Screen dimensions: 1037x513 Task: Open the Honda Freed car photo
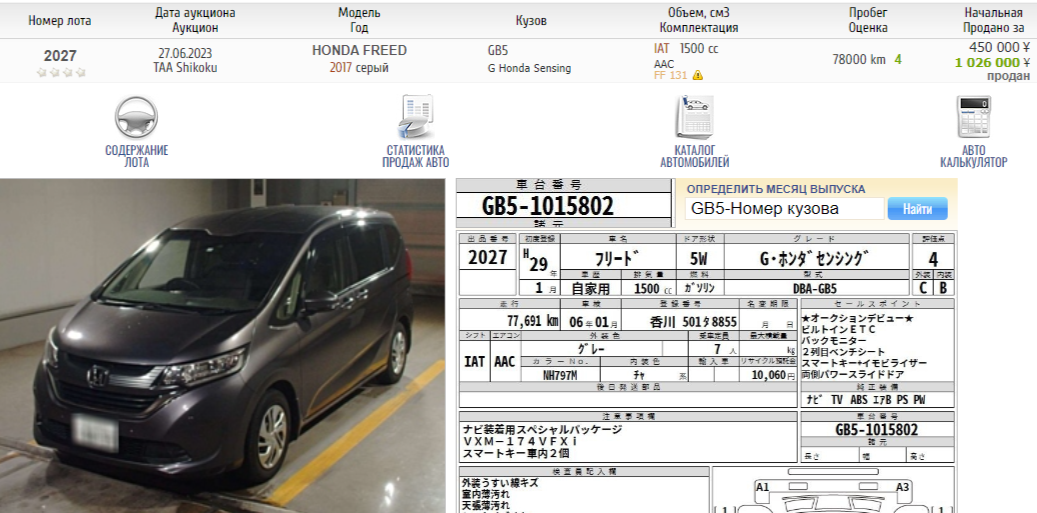click(222, 346)
